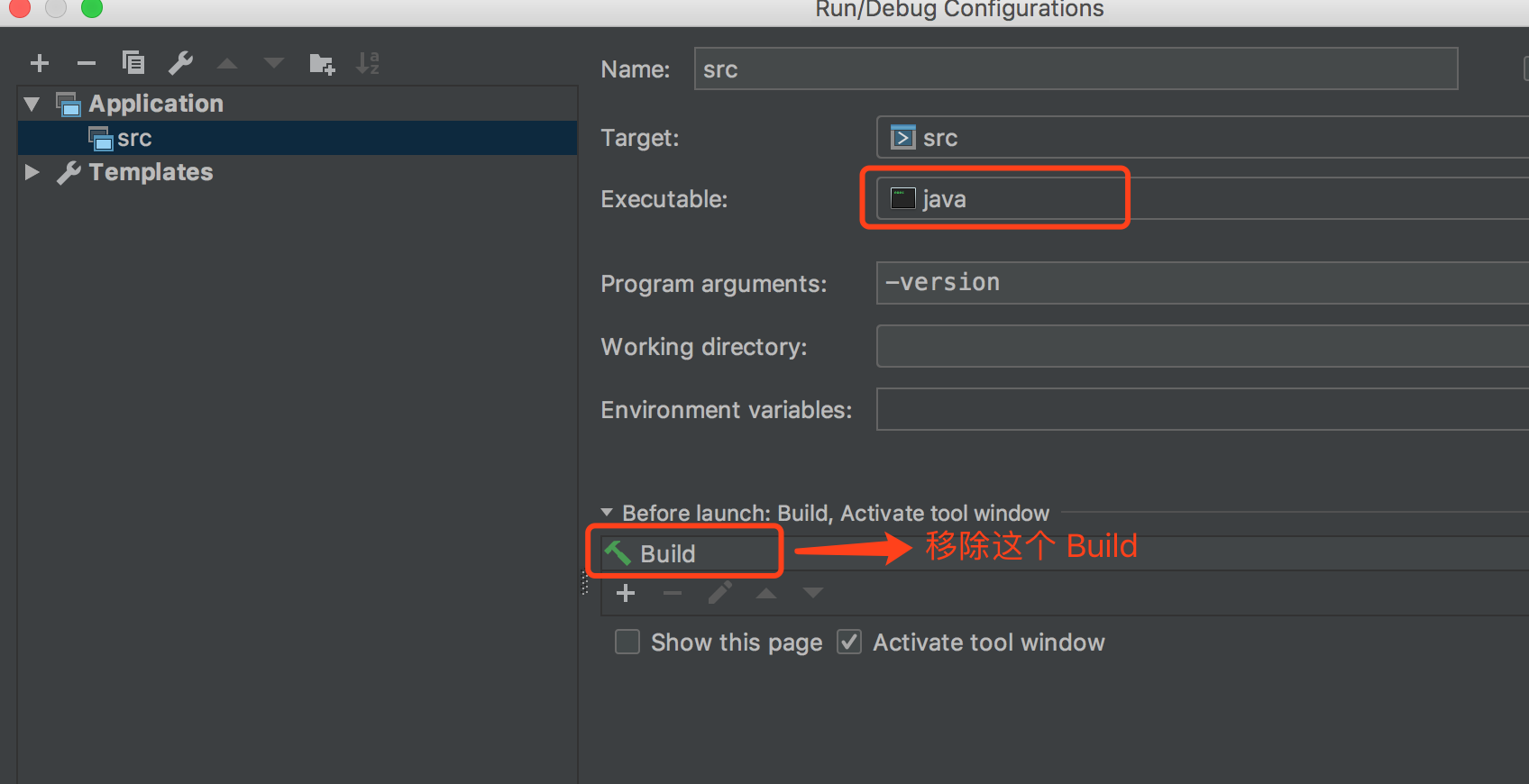1529x784 pixels.
Task: Click the green hammer Build icon
Action: pos(618,552)
